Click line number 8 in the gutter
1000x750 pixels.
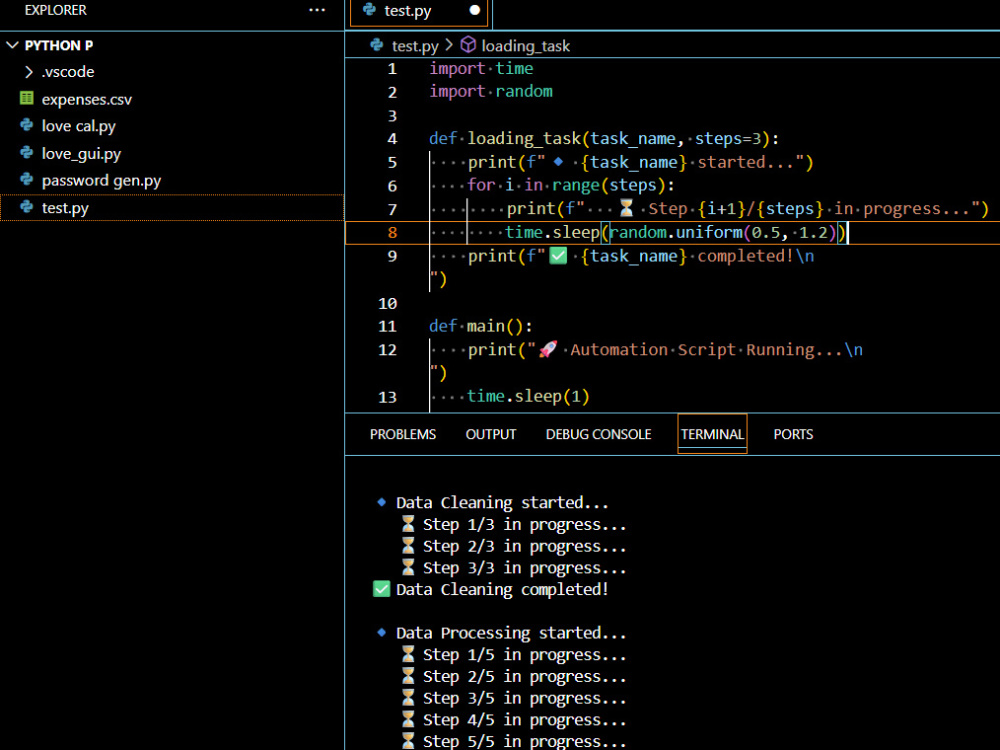click(392, 233)
